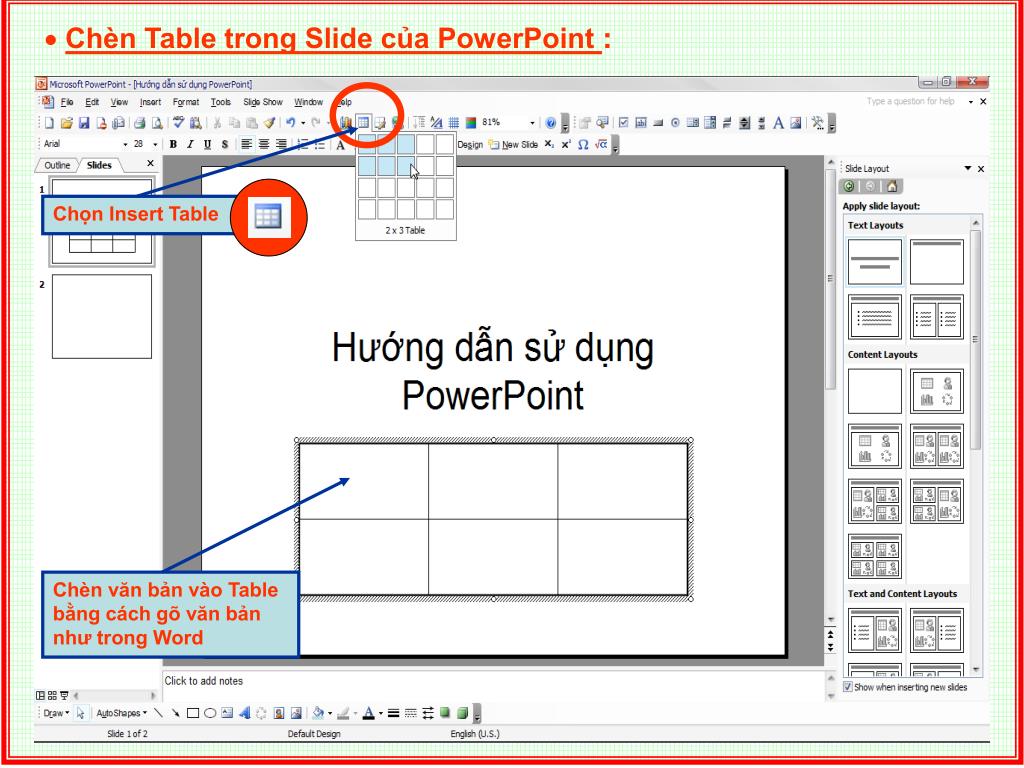
Task: Uncheck 'Show when inserting new slides'
Action: (x=847, y=687)
